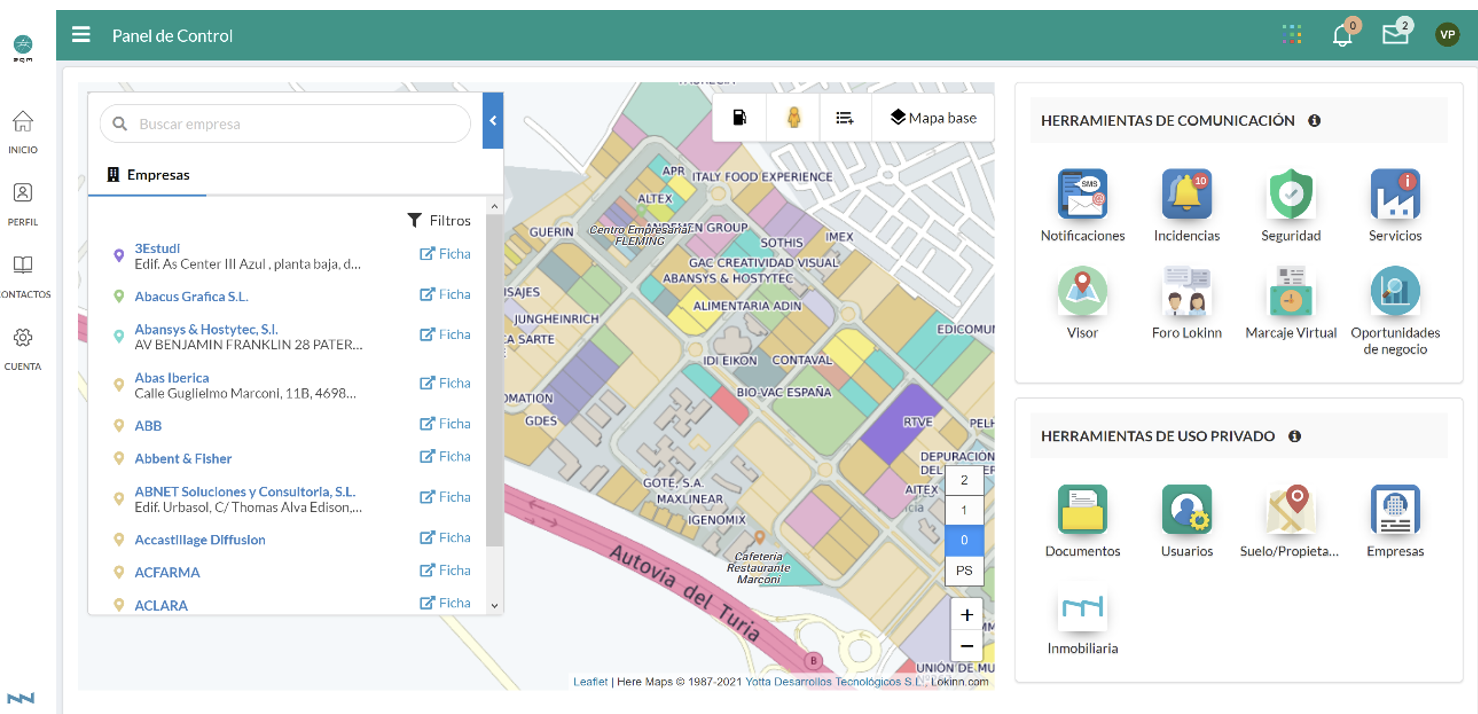Collapse the company search side panel

[x=493, y=121]
